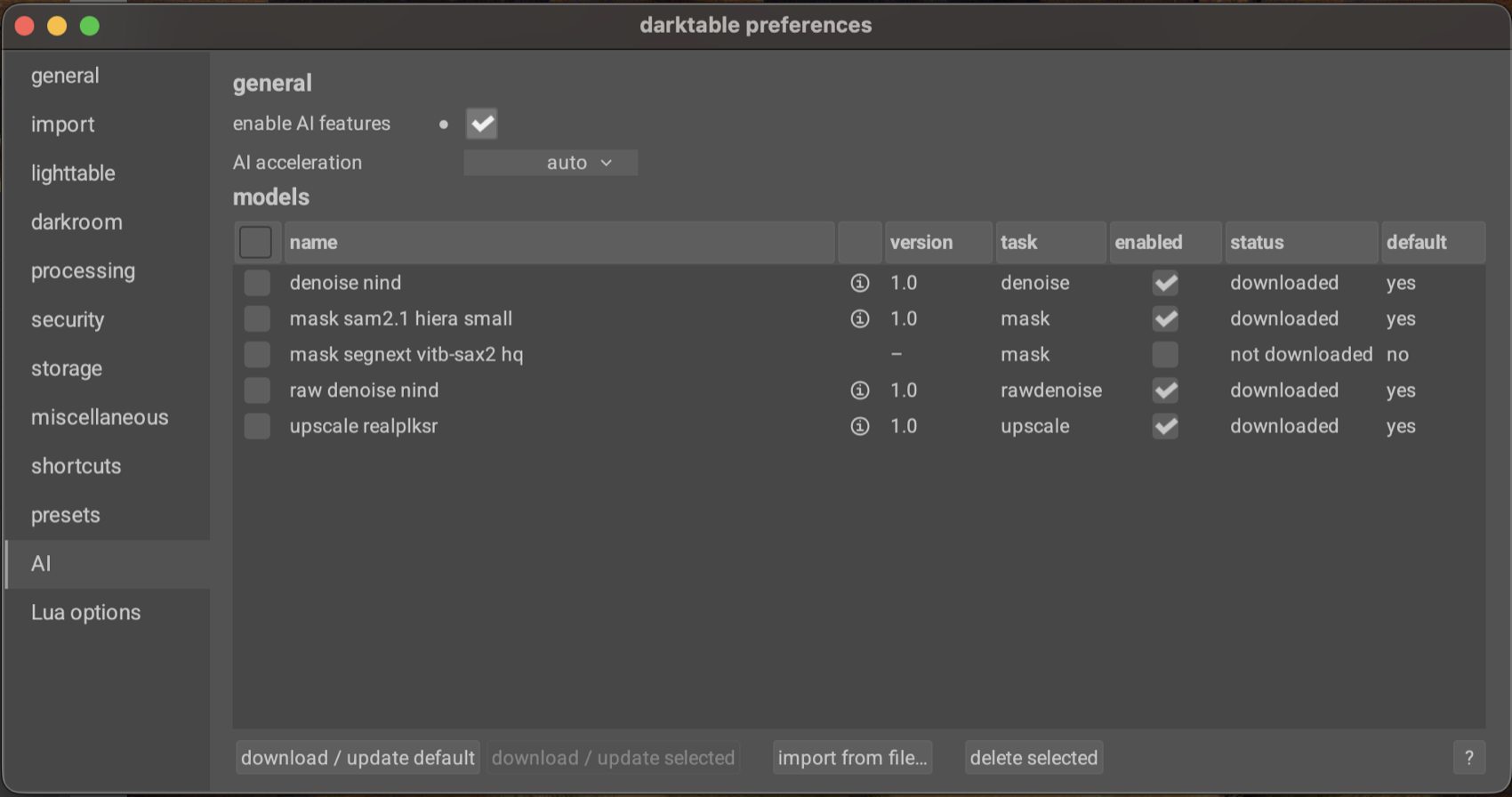
Task: Click the modified-indicator dot beside enable AI features
Action: (x=443, y=125)
